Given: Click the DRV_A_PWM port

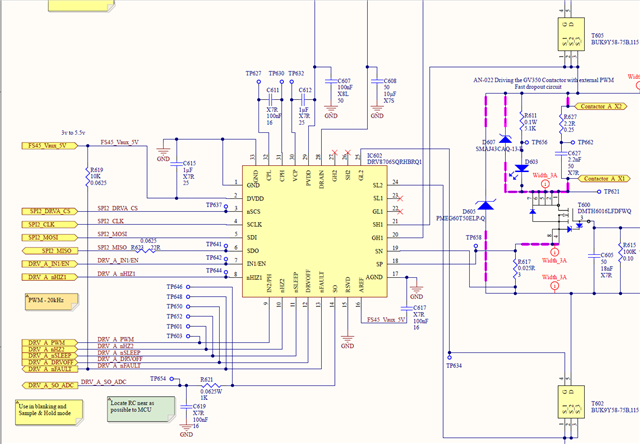Looking at the screenshot, I should click(x=49, y=342).
